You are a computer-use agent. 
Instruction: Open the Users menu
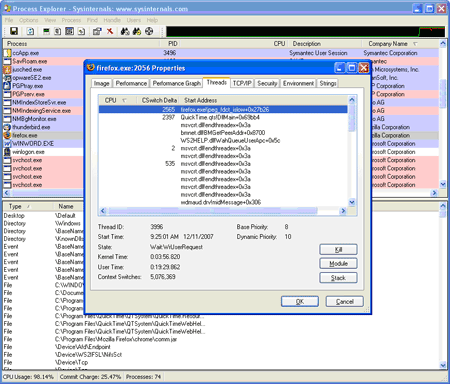point(134,20)
